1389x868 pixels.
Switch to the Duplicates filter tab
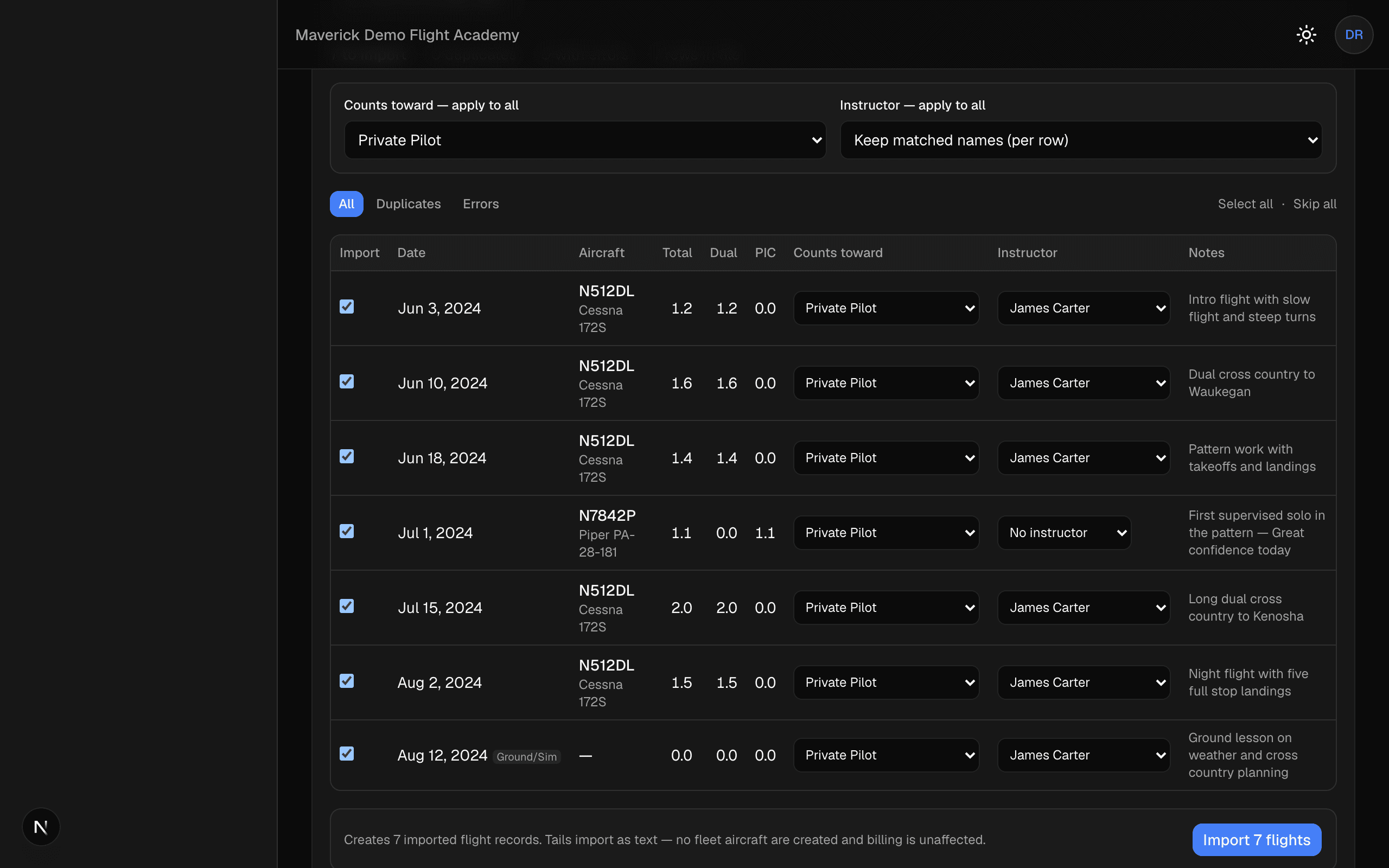(408, 204)
